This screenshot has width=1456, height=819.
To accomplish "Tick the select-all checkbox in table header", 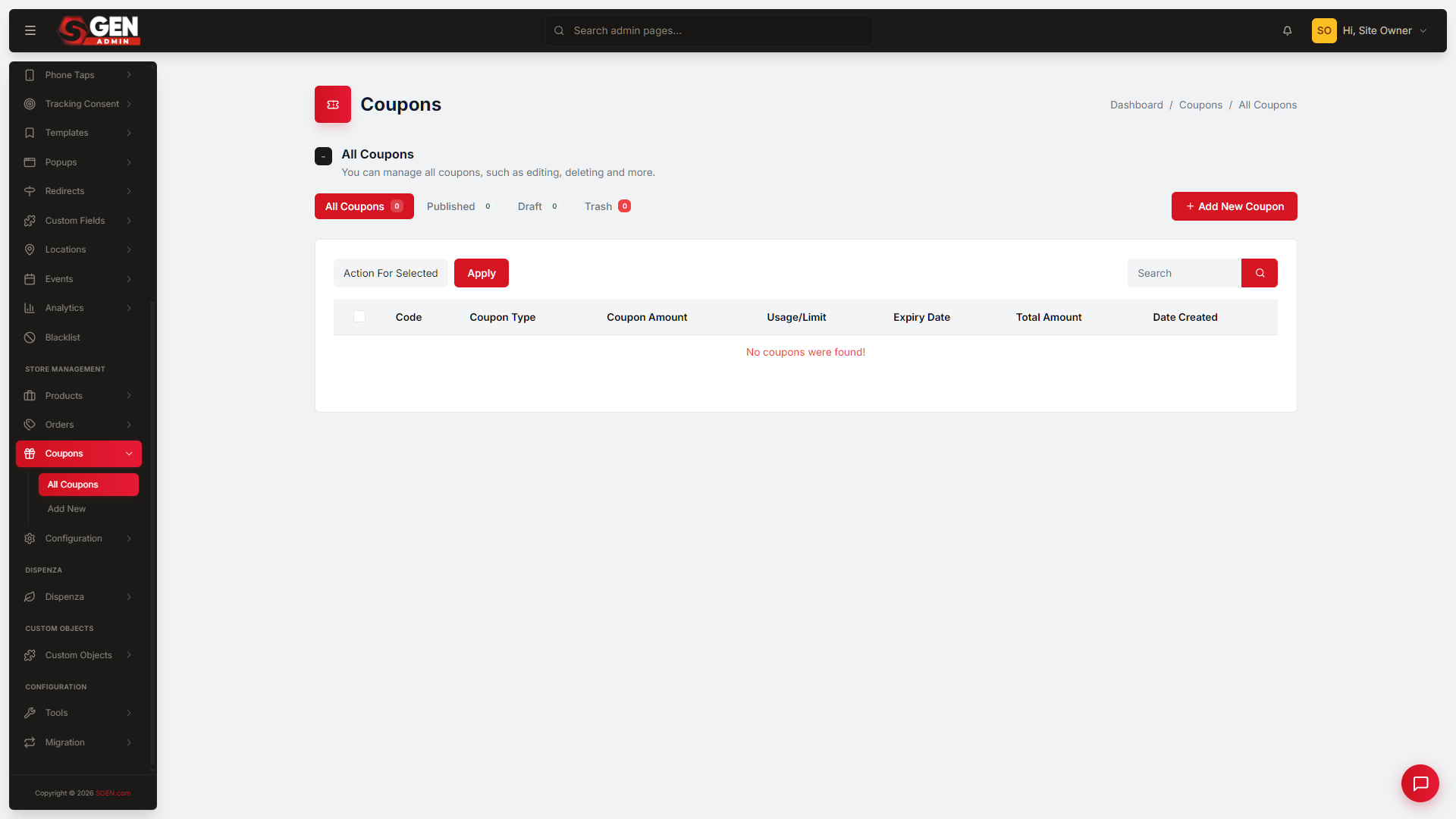I will click(x=359, y=316).
